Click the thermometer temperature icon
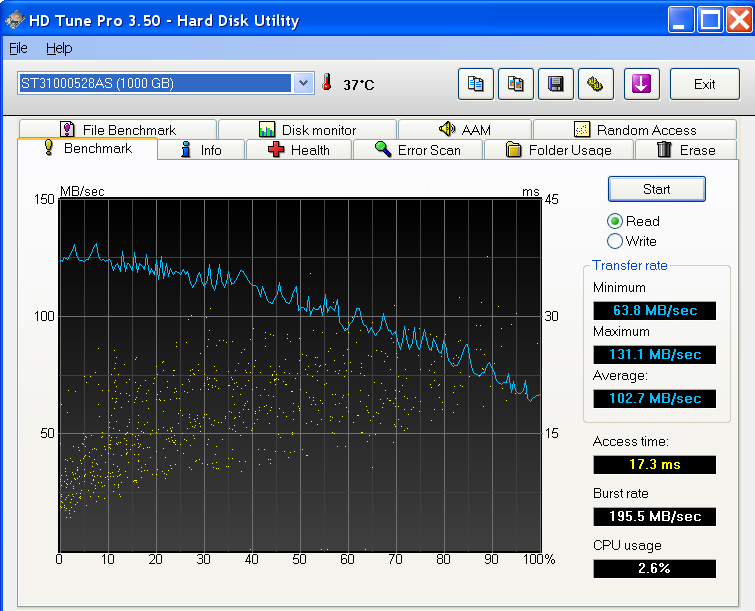Image resolution: width=755 pixels, height=611 pixels. [326, 84]
